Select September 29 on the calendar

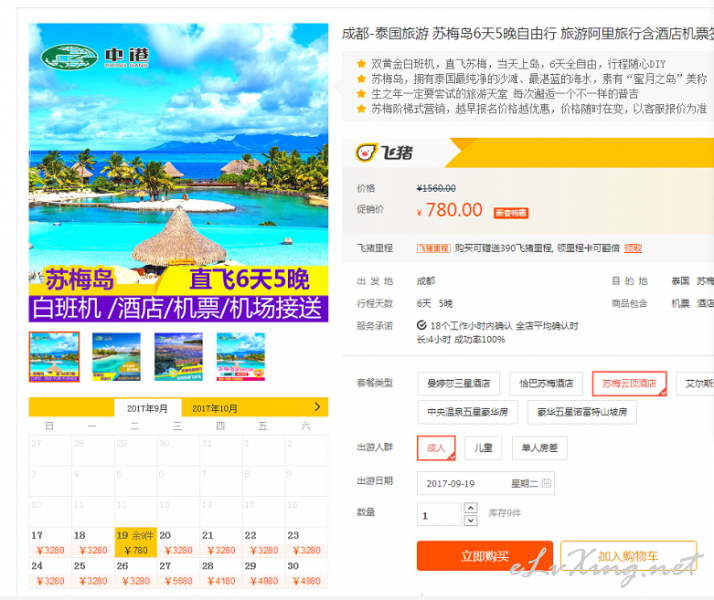[264, 573]
